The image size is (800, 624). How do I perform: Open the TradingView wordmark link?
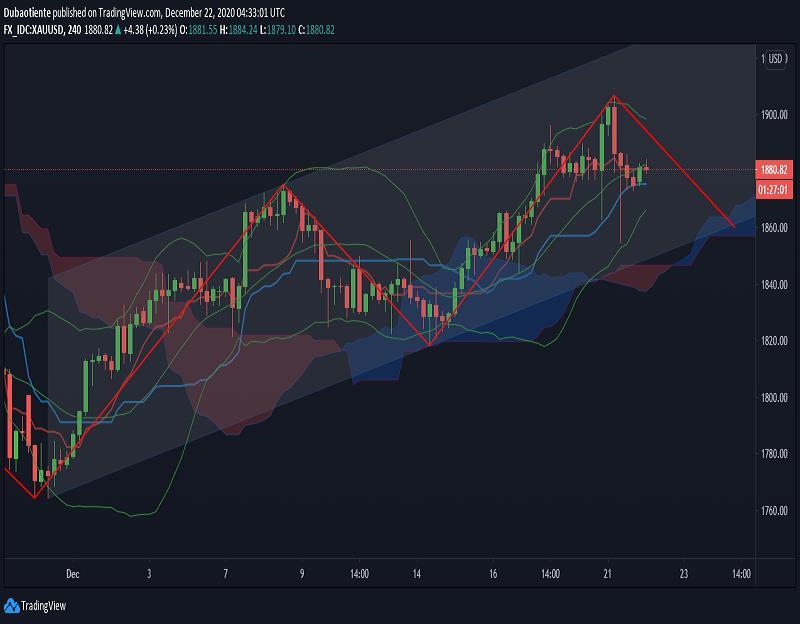[44, 606]
